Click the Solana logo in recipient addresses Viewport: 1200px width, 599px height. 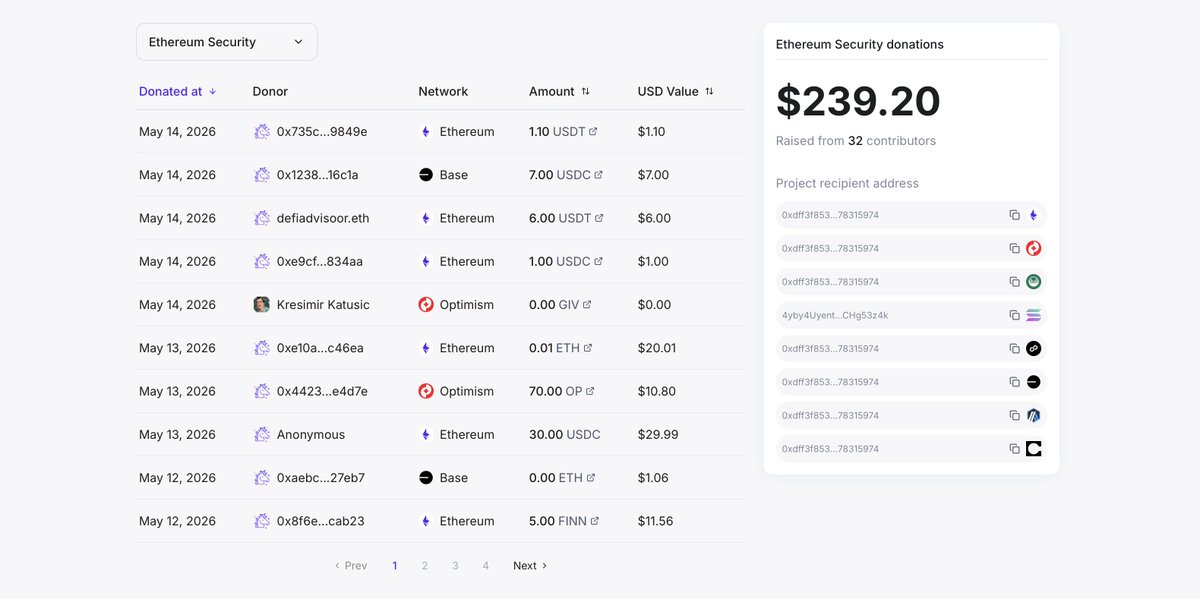click(1034, 315)
